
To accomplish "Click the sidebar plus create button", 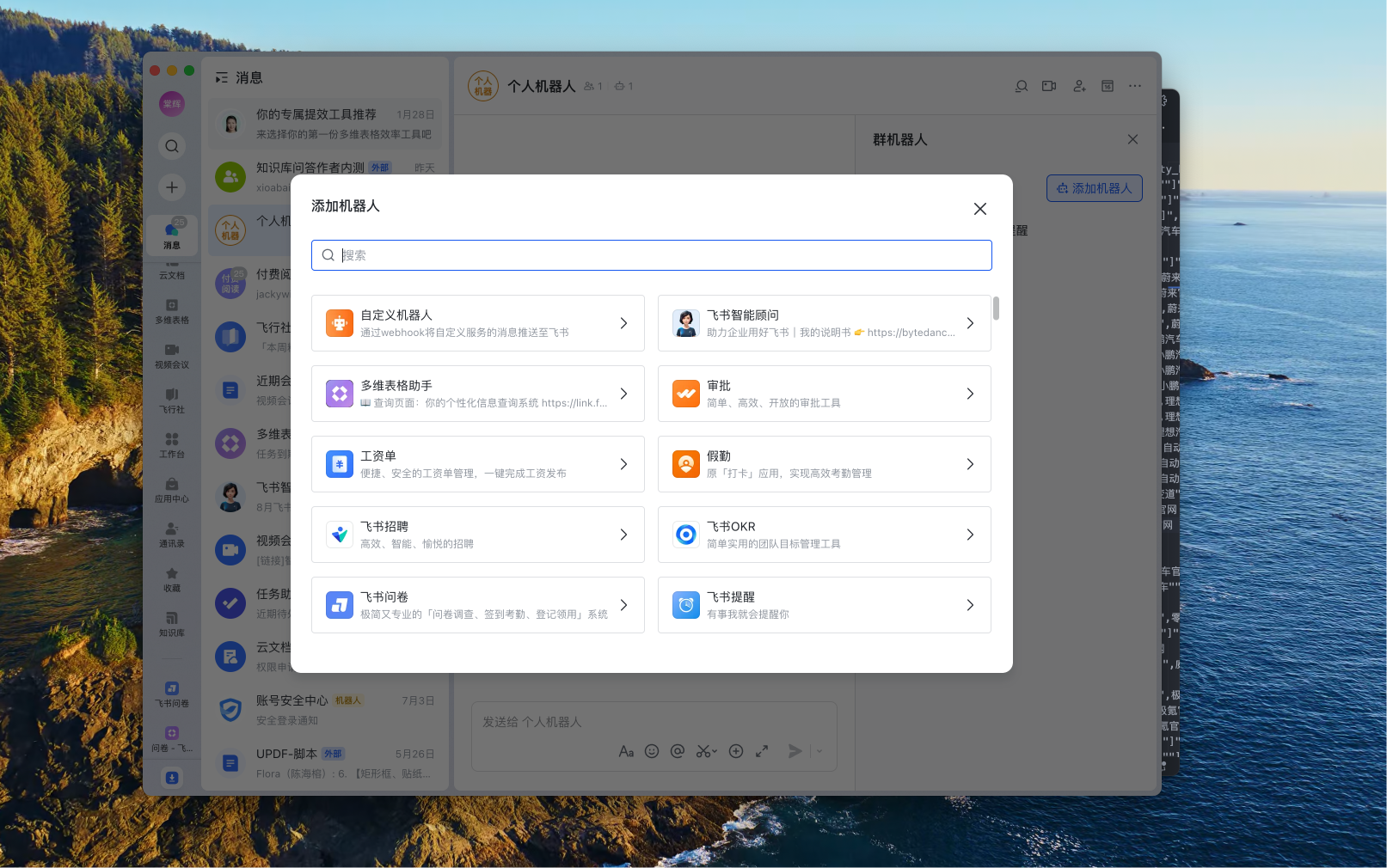I will pyautogui.click(x=172, y=187).
